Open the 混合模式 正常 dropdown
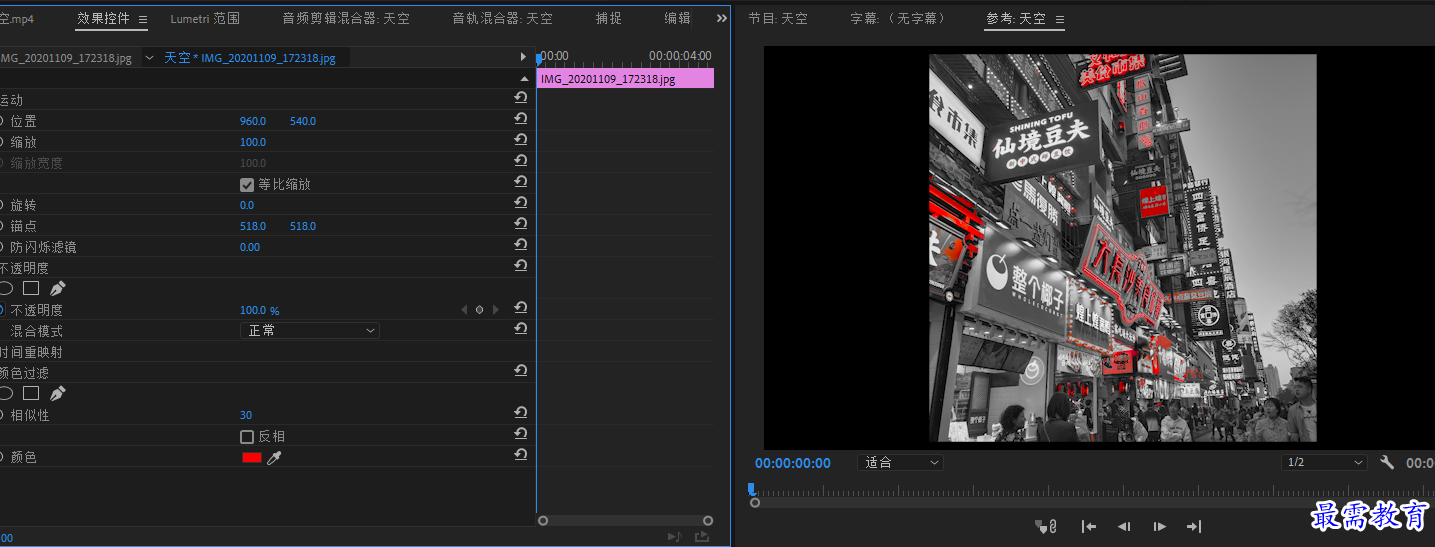The width and height of the screenshot is (1435, 547). pos(310,330)
